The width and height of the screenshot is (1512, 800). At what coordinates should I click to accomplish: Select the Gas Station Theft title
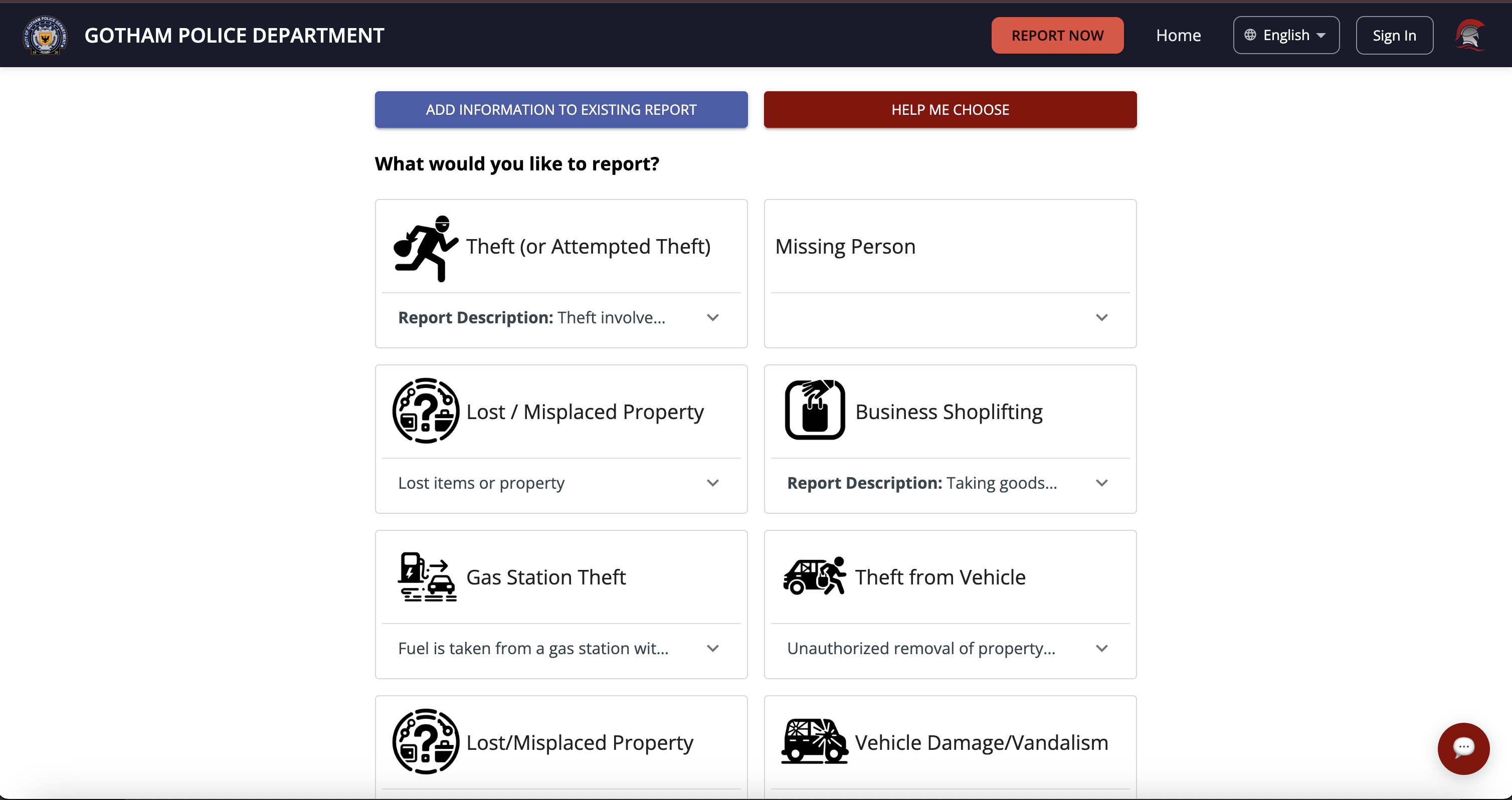[546, 577]
